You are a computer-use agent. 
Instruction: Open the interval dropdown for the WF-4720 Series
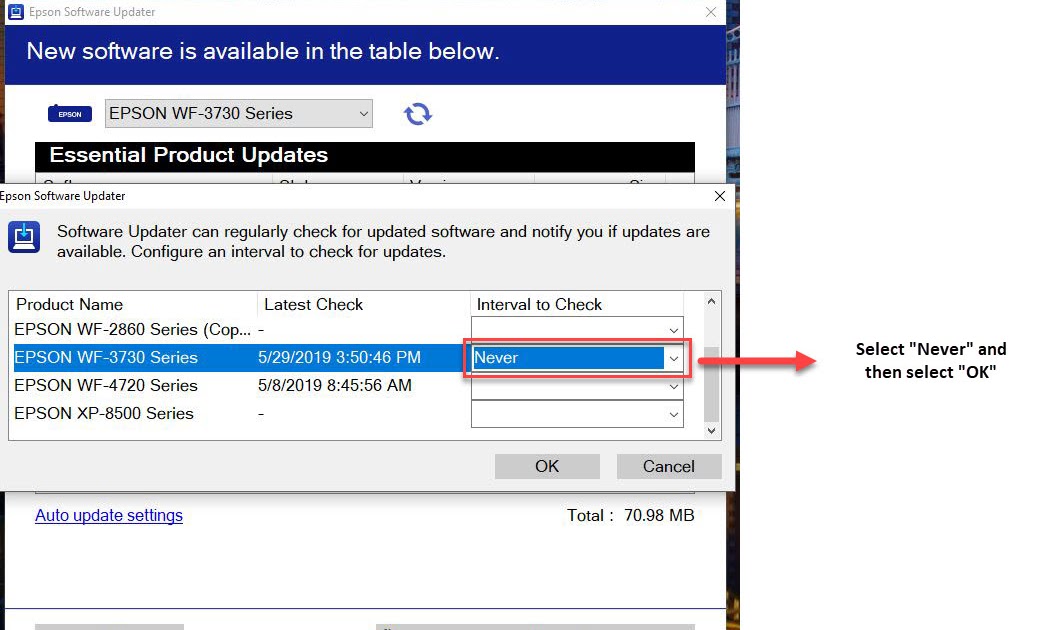(x=577, y=386)
